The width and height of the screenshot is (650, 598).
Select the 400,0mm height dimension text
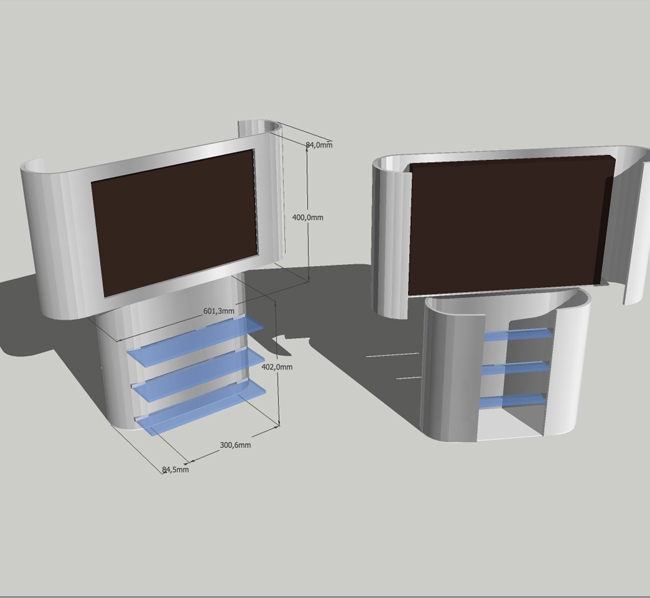click(307, 217)
